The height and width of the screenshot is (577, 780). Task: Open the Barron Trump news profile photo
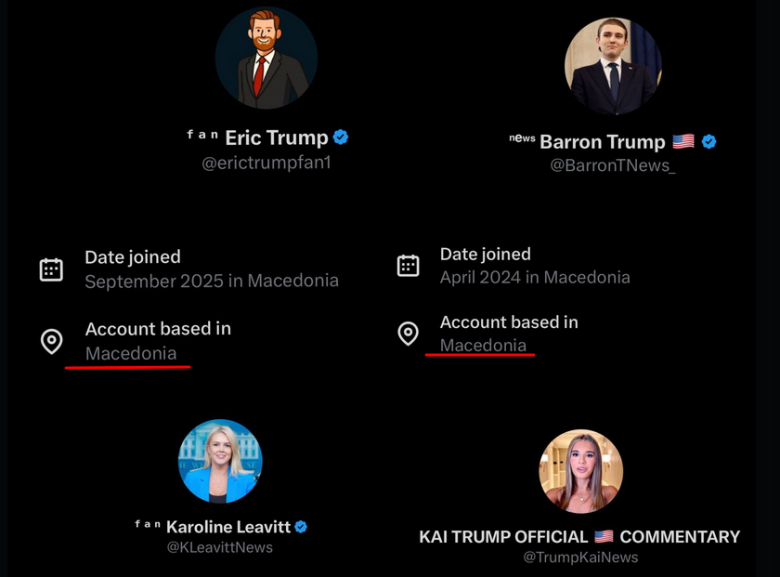613,66
